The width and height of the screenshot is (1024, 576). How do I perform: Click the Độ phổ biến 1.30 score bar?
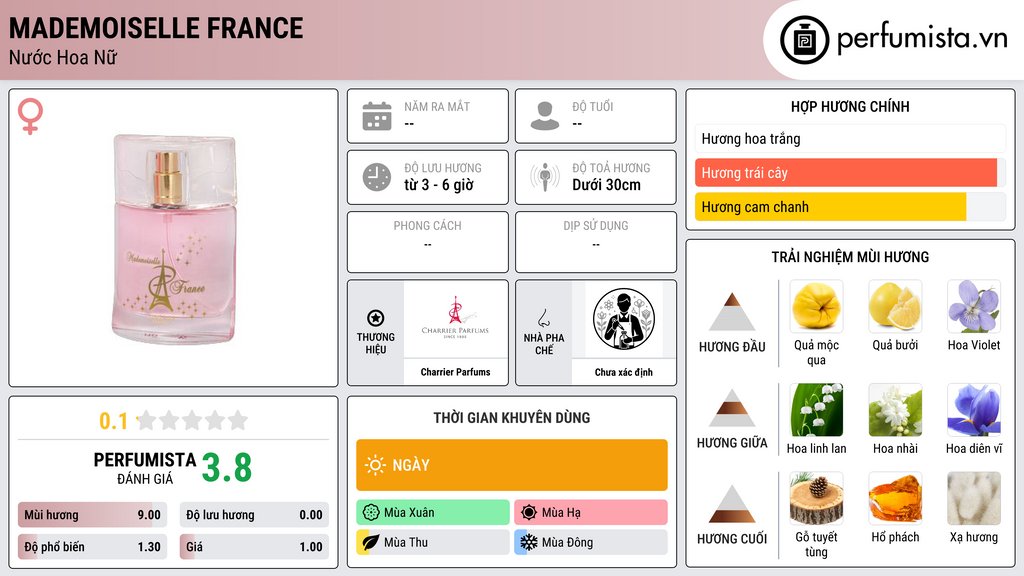click(x=93, y=547)
